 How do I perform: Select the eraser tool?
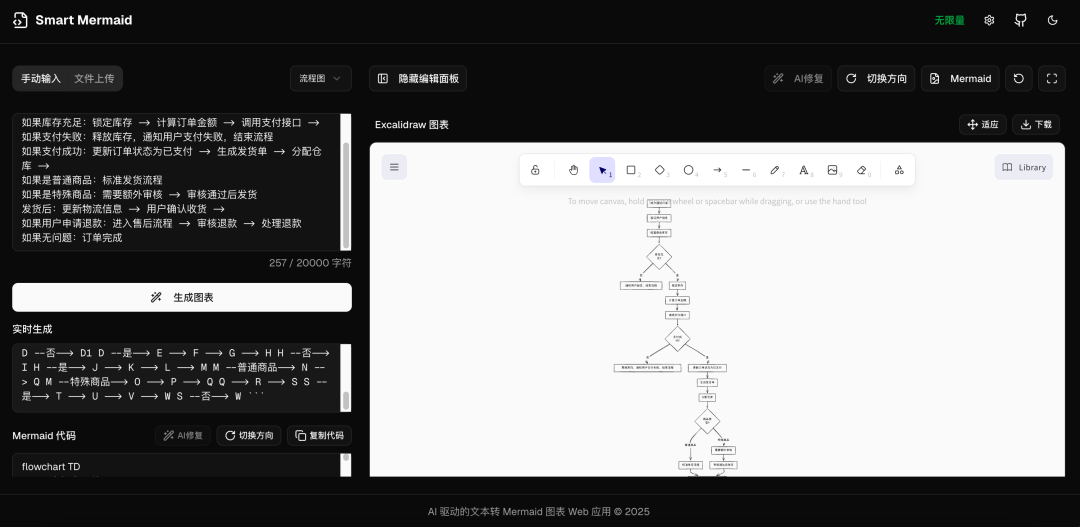(861, 170)
